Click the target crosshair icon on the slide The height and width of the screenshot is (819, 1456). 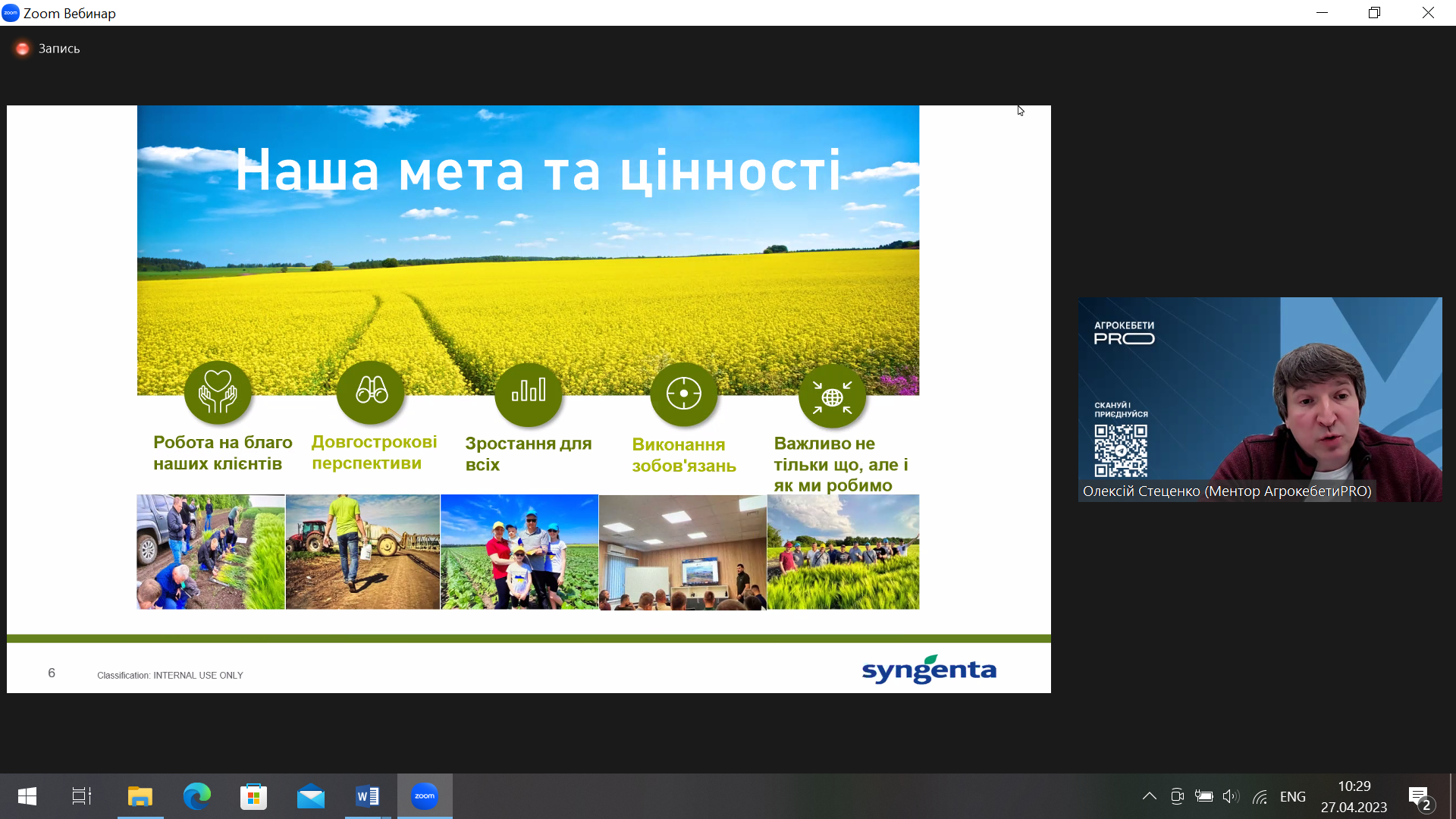(684, 394)
